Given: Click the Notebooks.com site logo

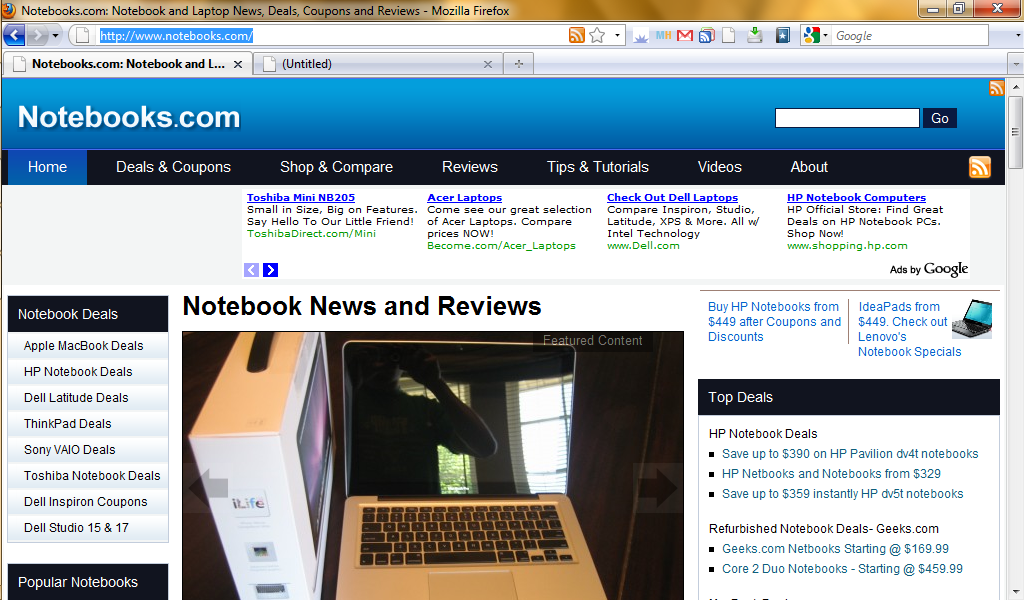Looking at the screenshot, I should pos(129,118).
